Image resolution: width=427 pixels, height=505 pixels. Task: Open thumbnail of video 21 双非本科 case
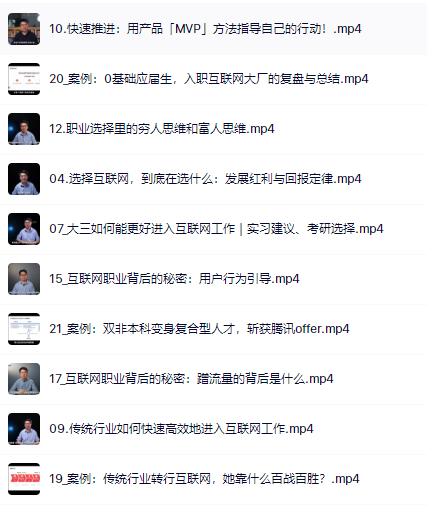tap(24, 329)
